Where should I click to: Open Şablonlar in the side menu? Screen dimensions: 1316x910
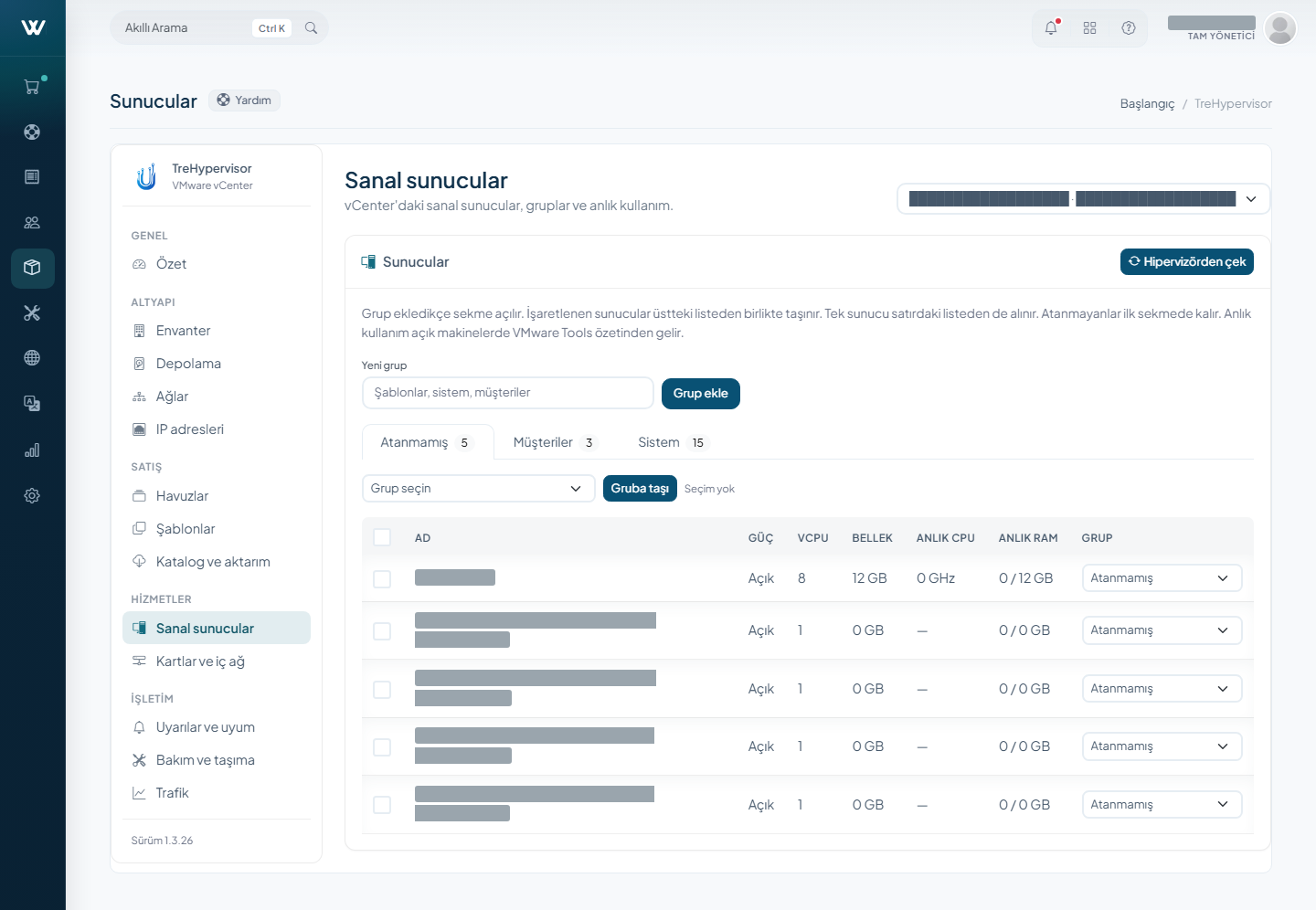[217, 529]
